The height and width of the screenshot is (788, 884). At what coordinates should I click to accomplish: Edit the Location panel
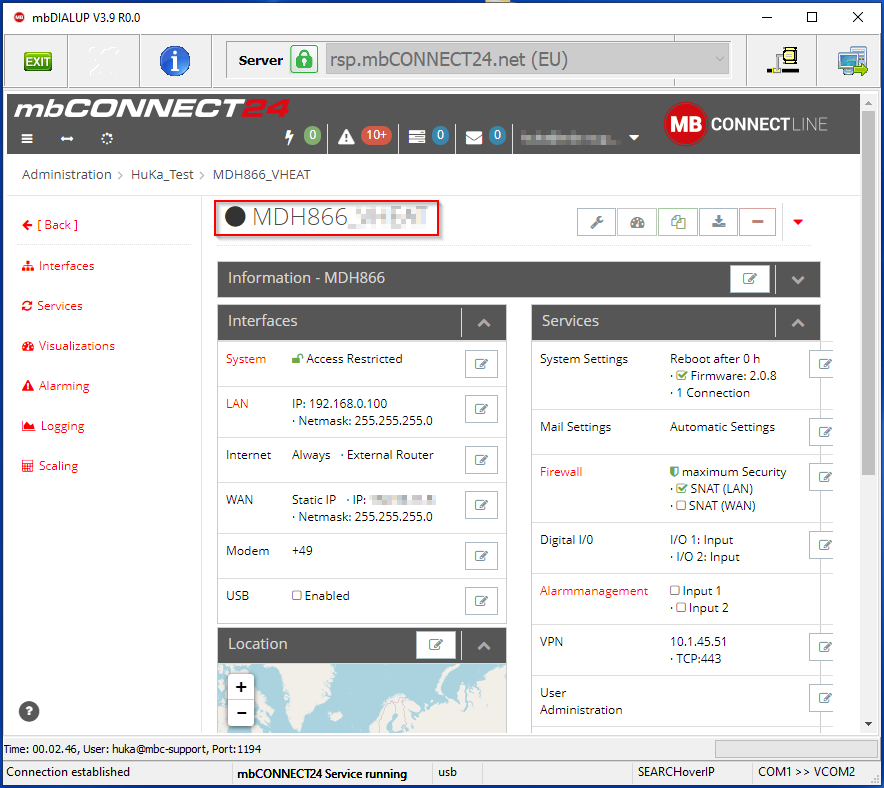point(436,644)
